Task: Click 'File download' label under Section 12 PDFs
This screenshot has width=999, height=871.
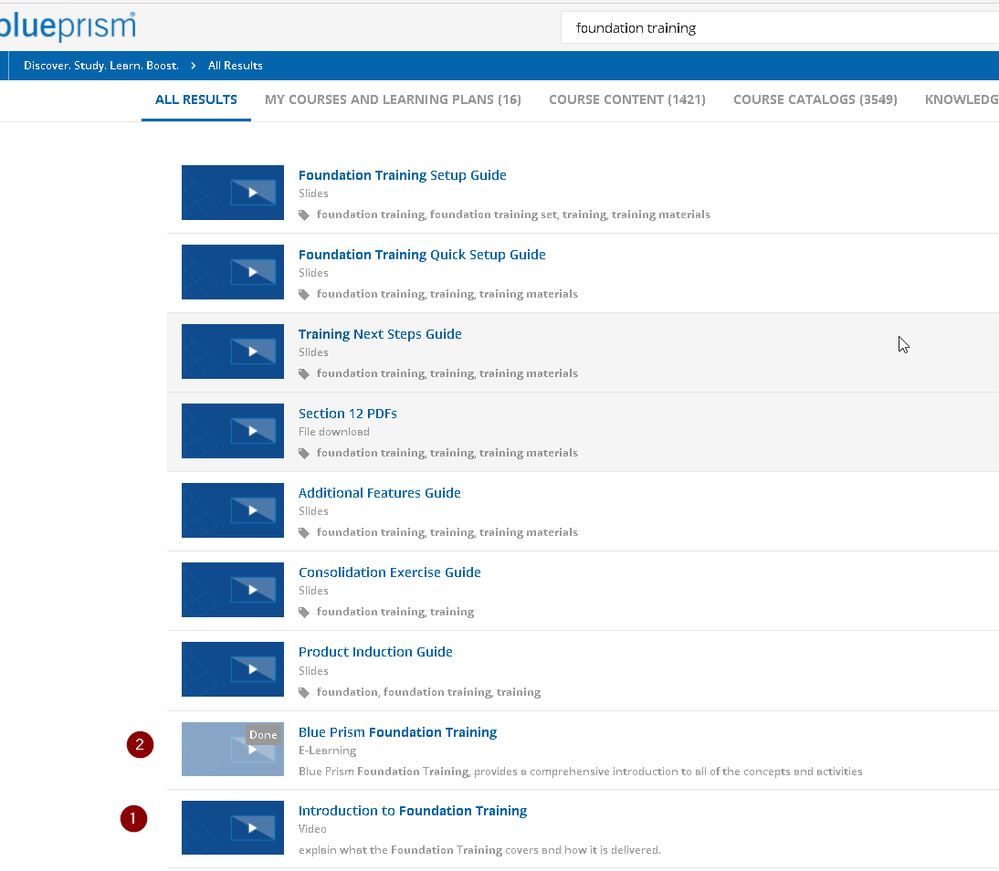Action: coord(334,432)
